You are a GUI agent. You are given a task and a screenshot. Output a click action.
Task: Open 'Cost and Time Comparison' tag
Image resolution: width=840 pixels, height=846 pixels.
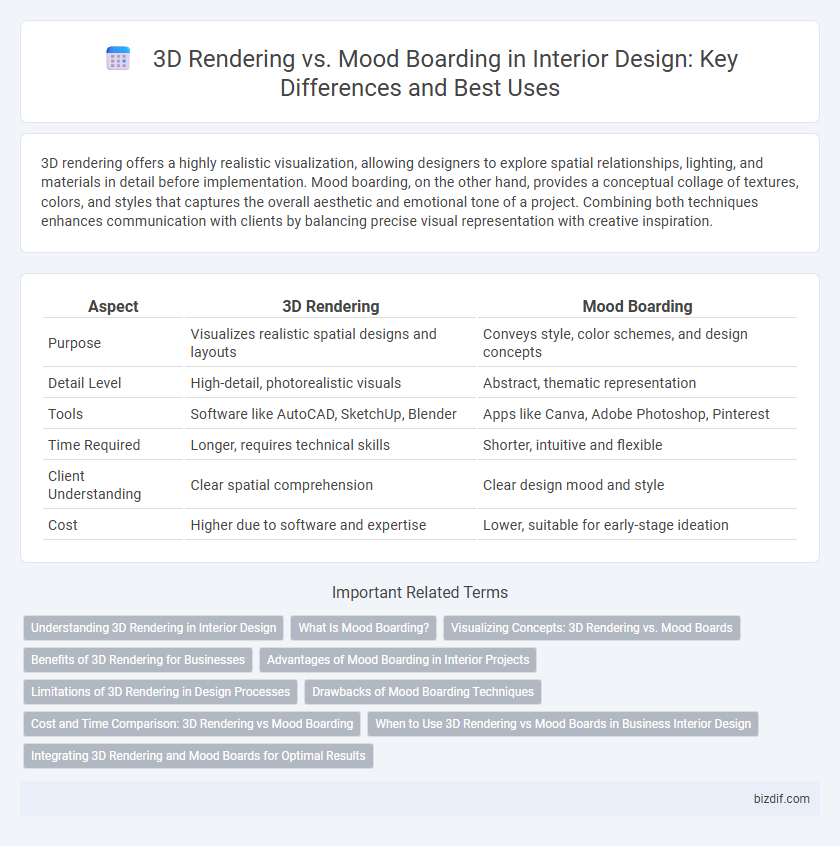point(192,724)
